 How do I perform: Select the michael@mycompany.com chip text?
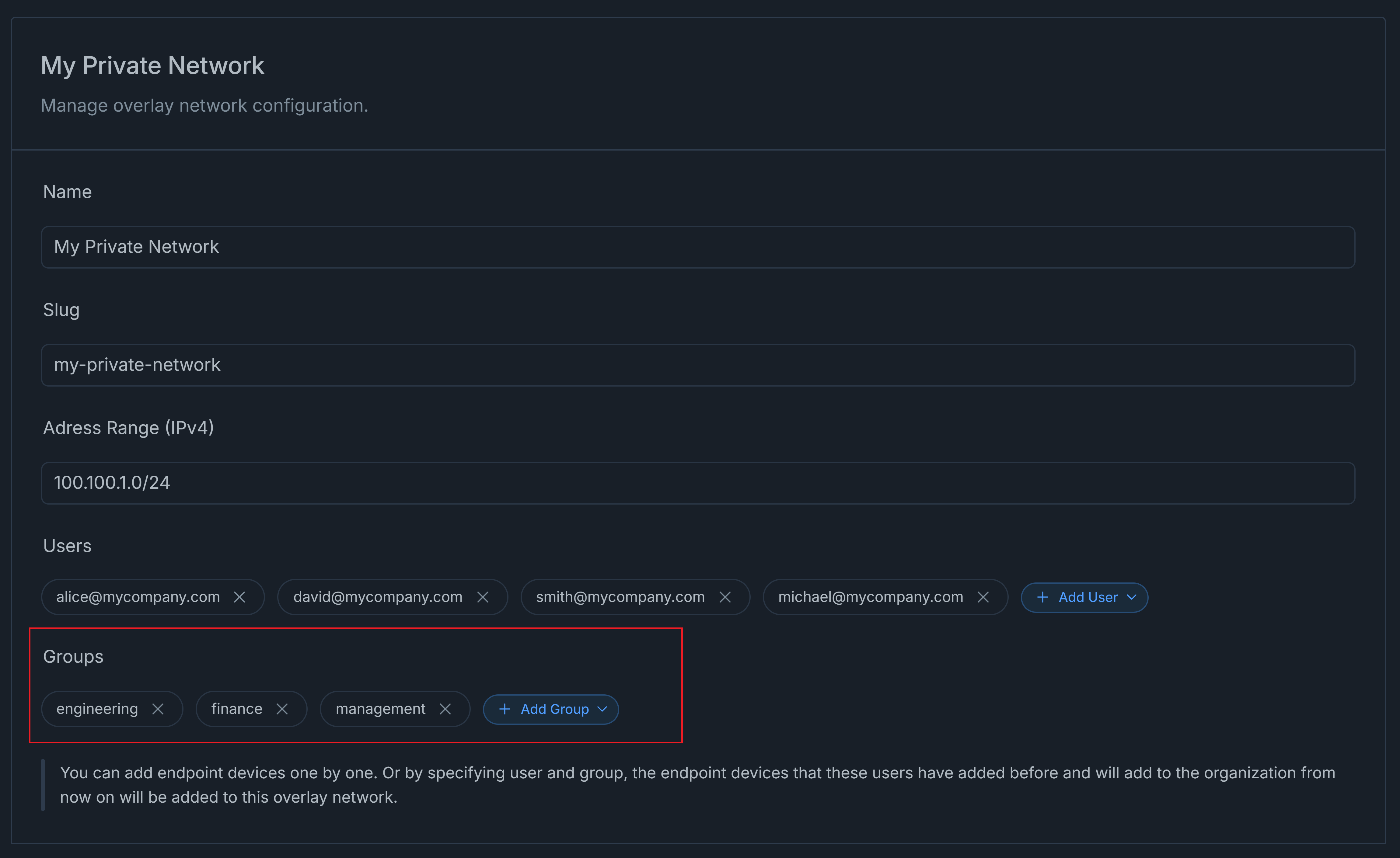[x=871, y=597]
